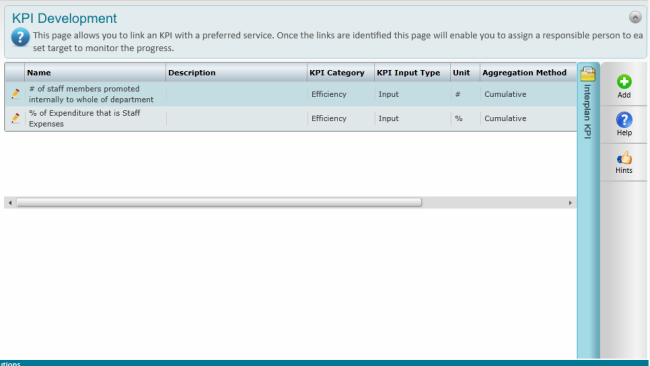This screenshot has height=366, width=650.
Task: Click the Interplan KPI folder icon
Action: [x=588, y=74]
